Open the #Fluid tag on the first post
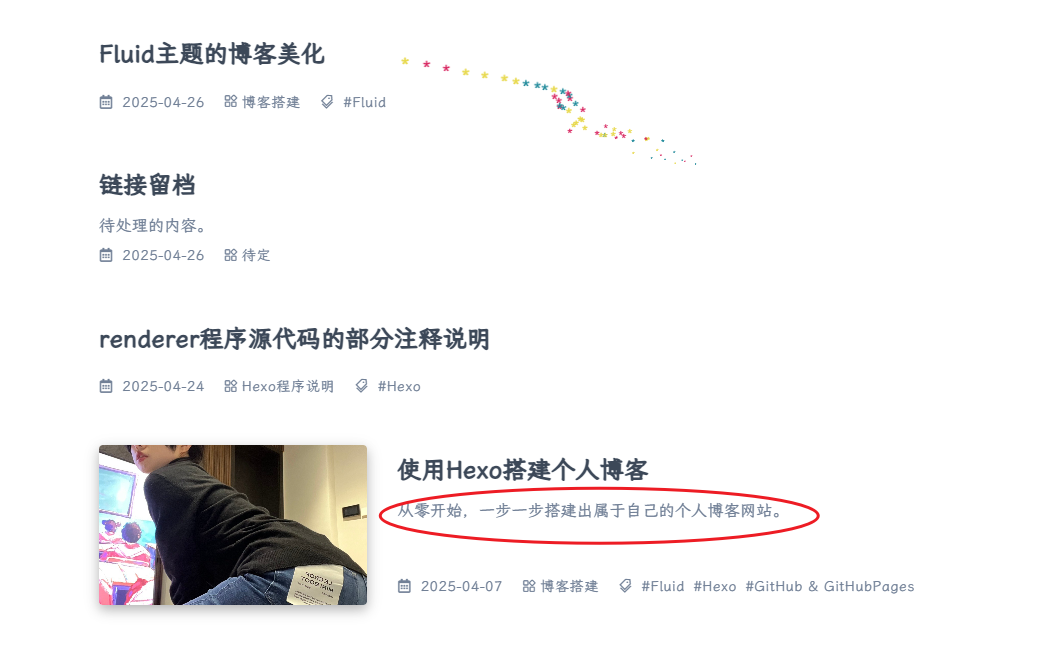This screenshot has width=1040, height=656. 364,102
